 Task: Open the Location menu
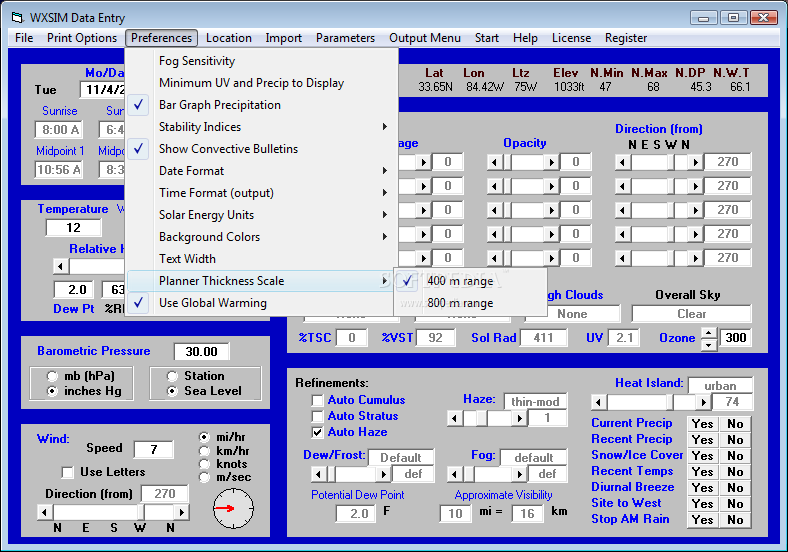click(x=229, y=38)
